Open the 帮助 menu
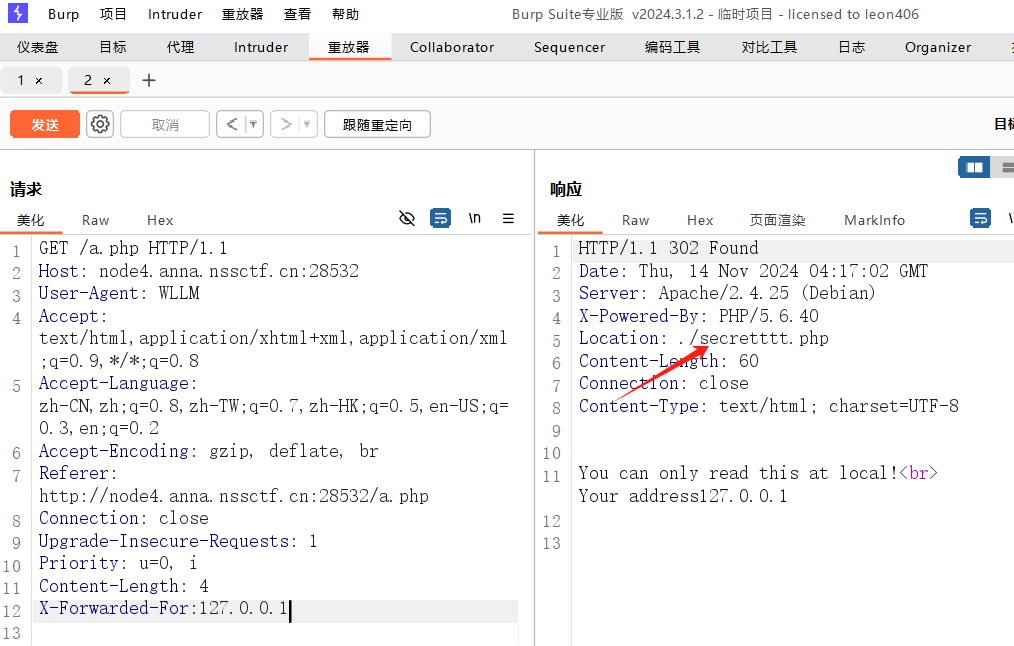1014x646 pixels. pyautogui.click(x=345, y=14)
